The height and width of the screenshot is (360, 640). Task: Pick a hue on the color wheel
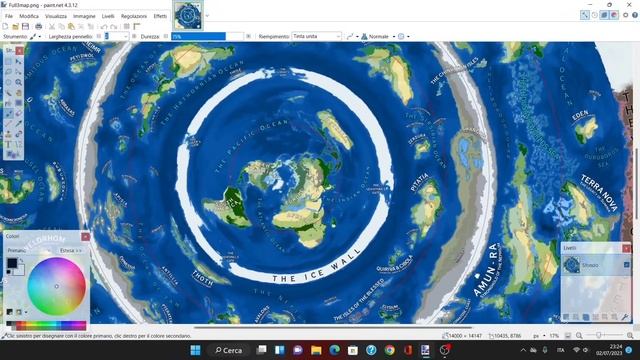pos(56,286)
